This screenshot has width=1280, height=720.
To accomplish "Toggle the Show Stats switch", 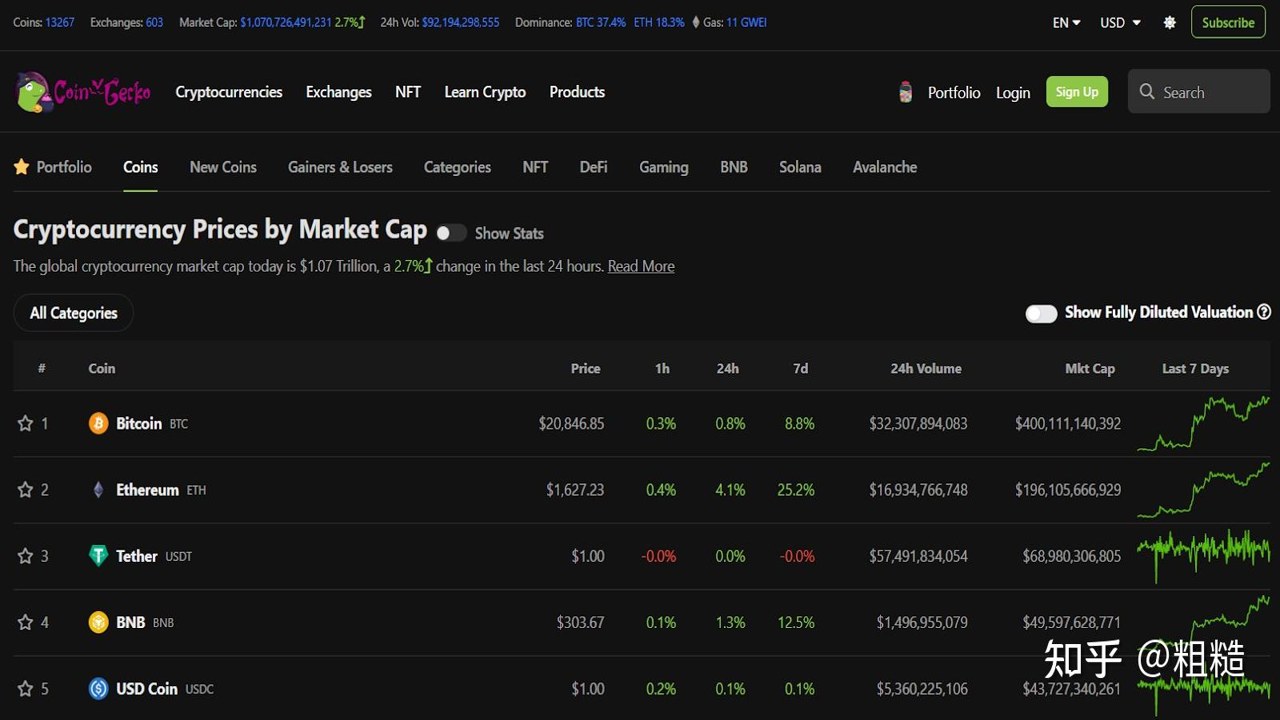I will point(451,233).
